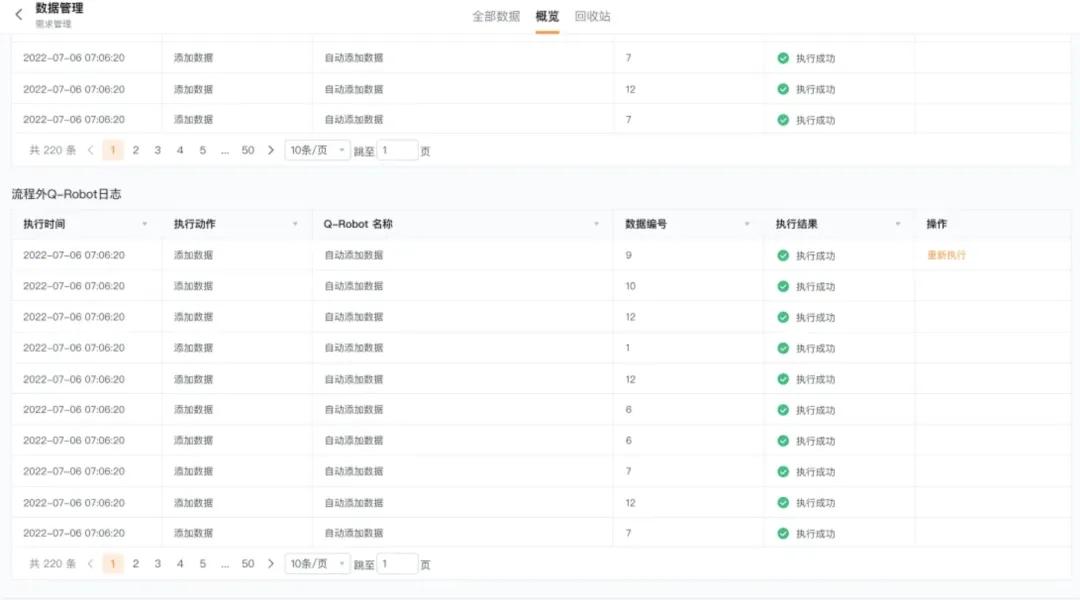Select data number "12" in upper table
This screenshot has height=600, width=1080.
(630, 89)
